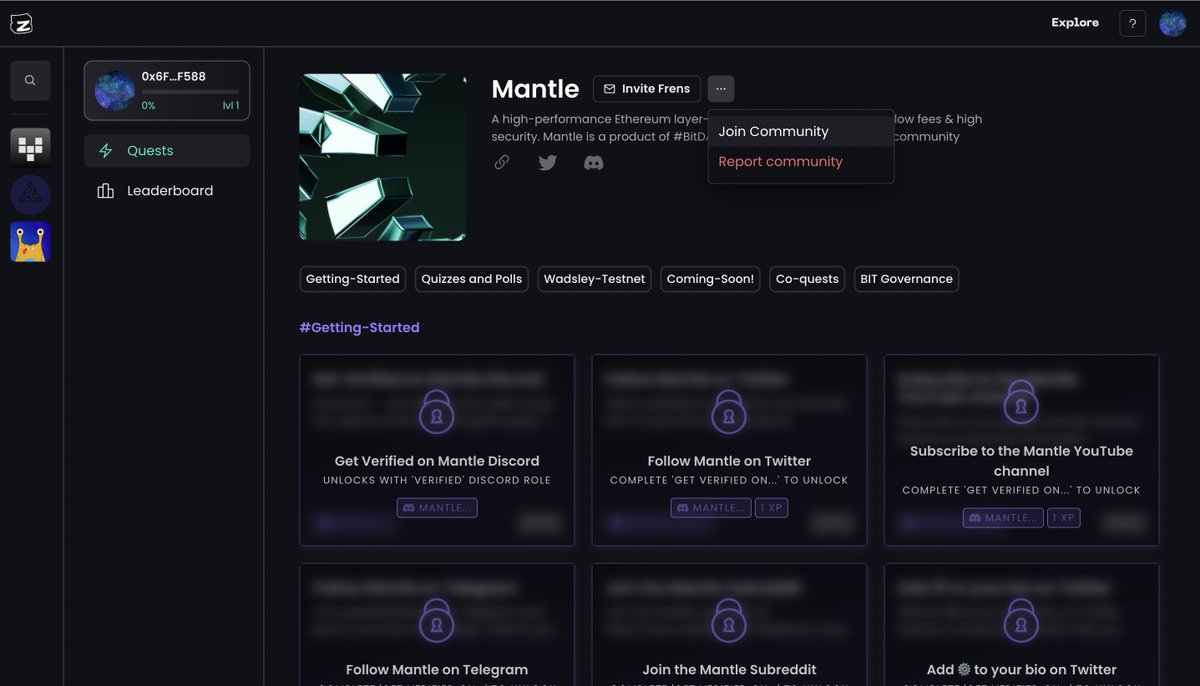Viewport: 1200px width, 686px height.
Task: Click the XP progress bar in profile card
Action: (190, 92)
